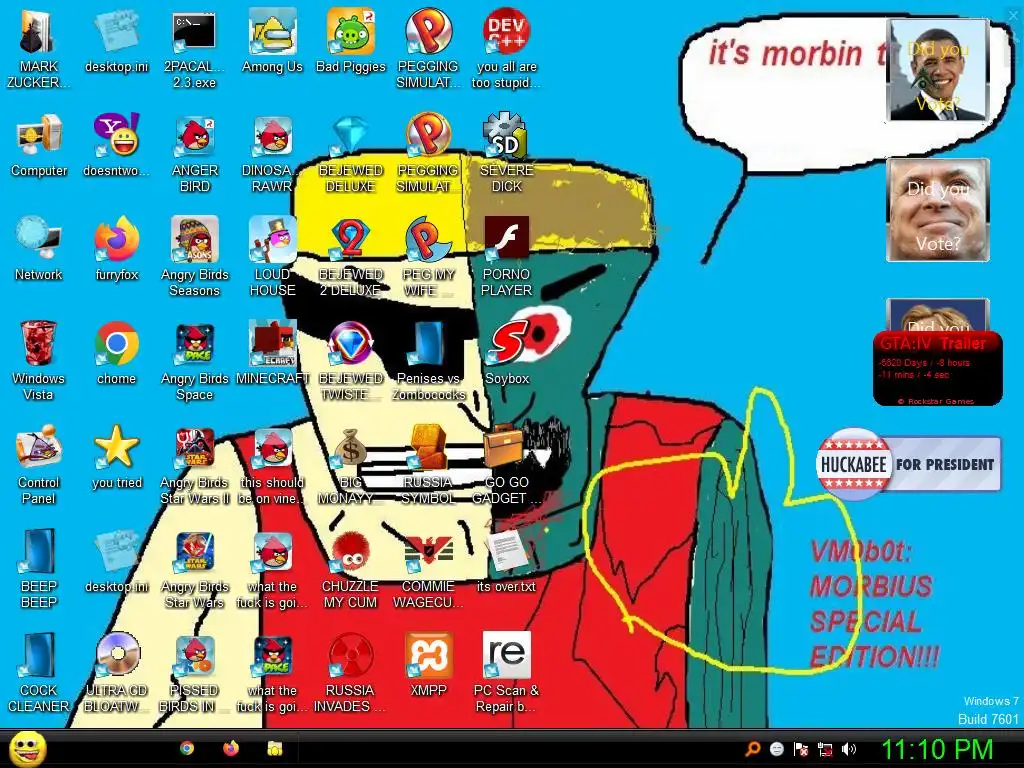Click the smiley face Start button
Screen dimensions: 1024x768
(27, 748)
